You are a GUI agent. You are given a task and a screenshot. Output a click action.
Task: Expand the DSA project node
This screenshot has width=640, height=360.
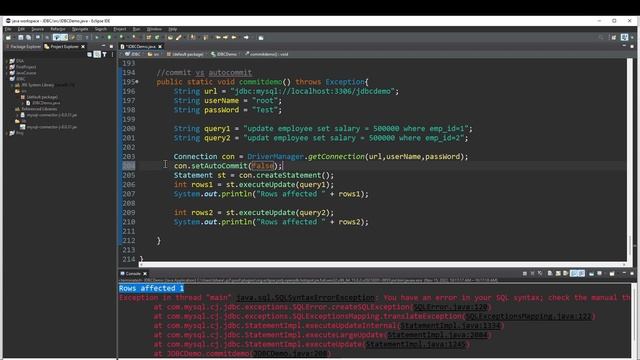click(7, 61)
